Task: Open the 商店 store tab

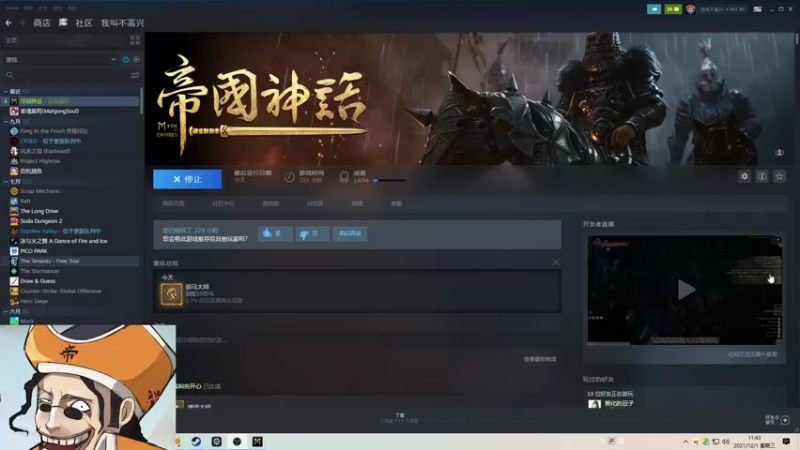Action: 41,23
